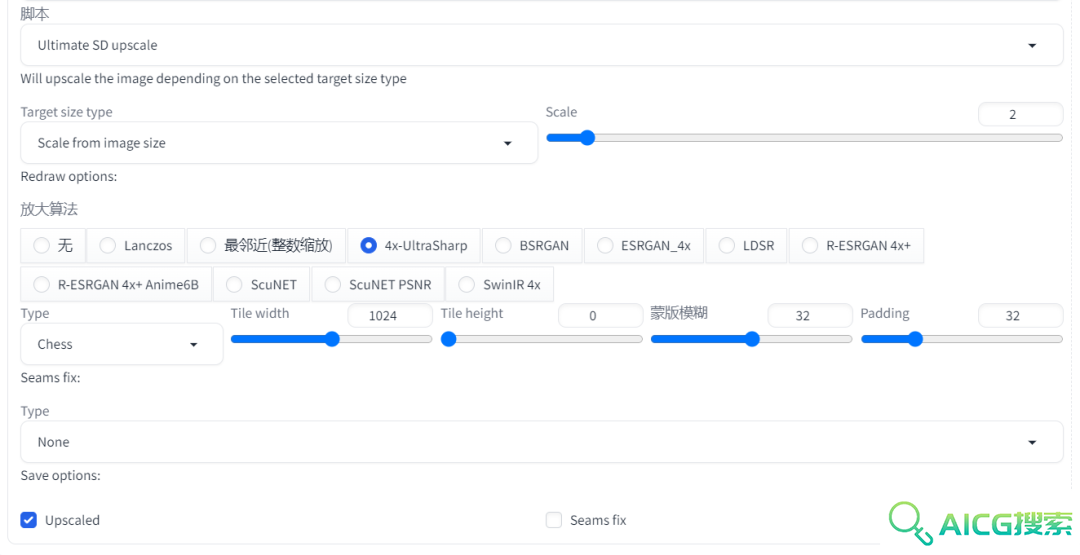Click the Tile width slider

coord(331,339)
